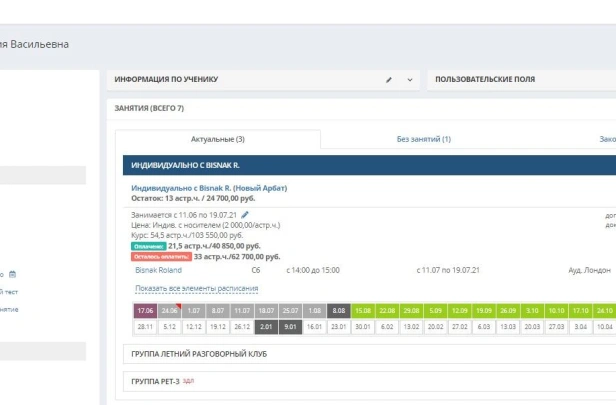Select the 24.06 lesson cell with red corner
616x405 pixels.
coord(169,310)
